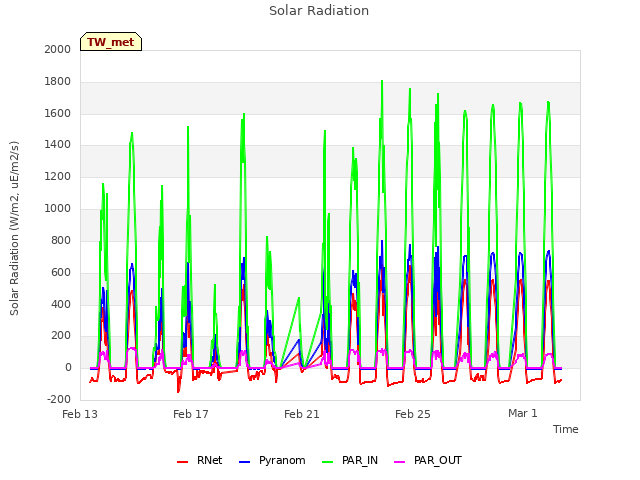This screenshot has width=640, height=480.
Task: Click the 1400 y-axis tick label
Action: click(58, 144)
